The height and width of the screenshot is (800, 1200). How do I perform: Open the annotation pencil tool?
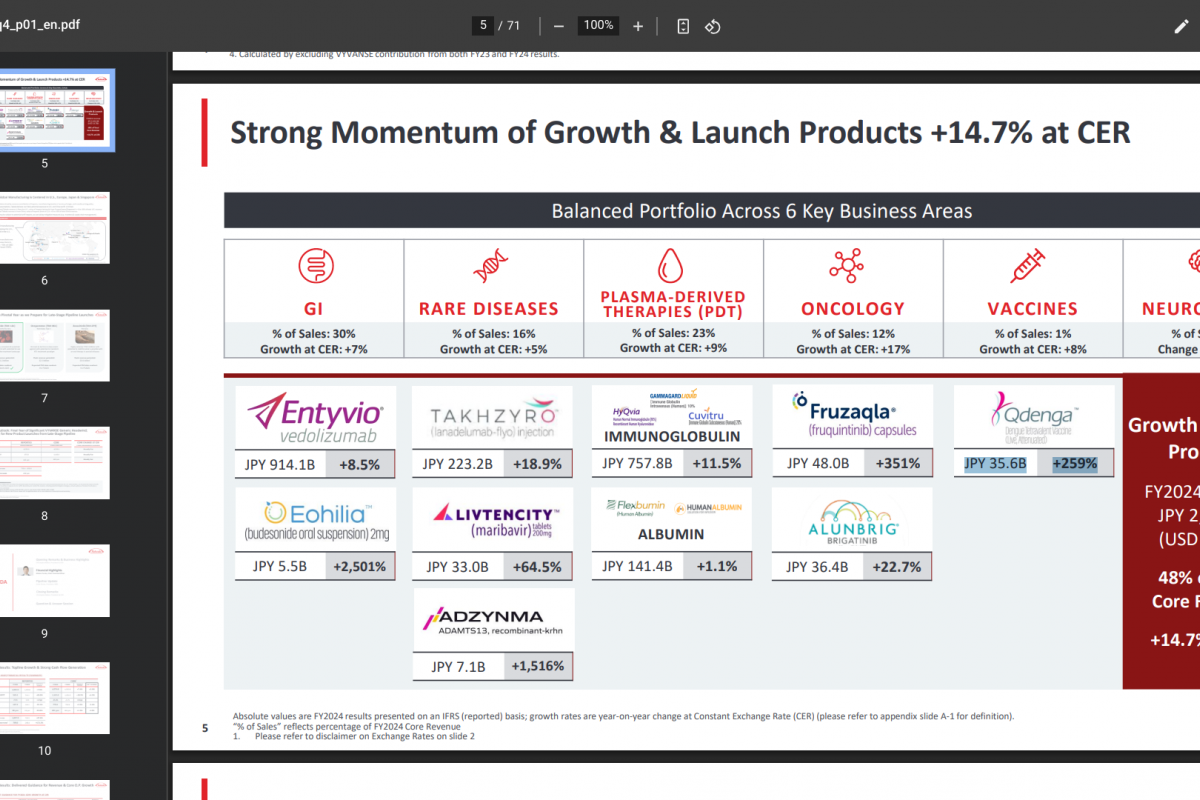pyautogui.click(x=1181, y=26)
